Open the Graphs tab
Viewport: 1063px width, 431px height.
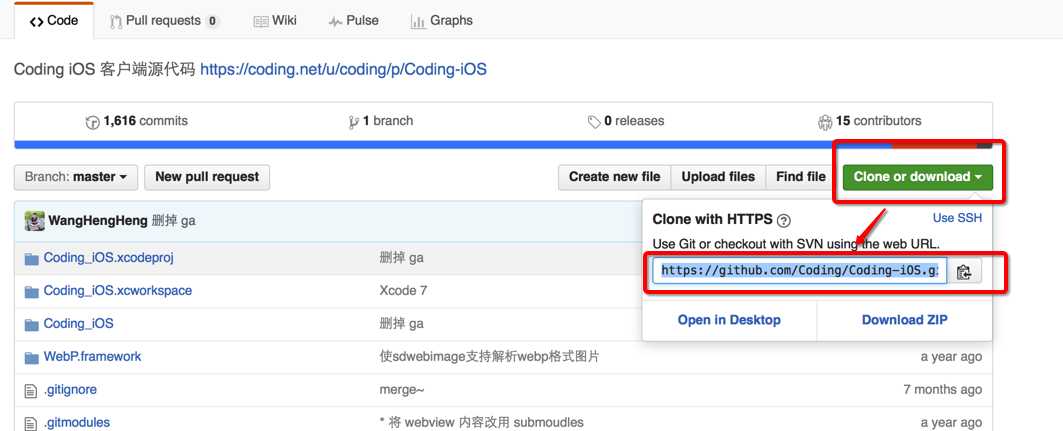tap(441, 21)
